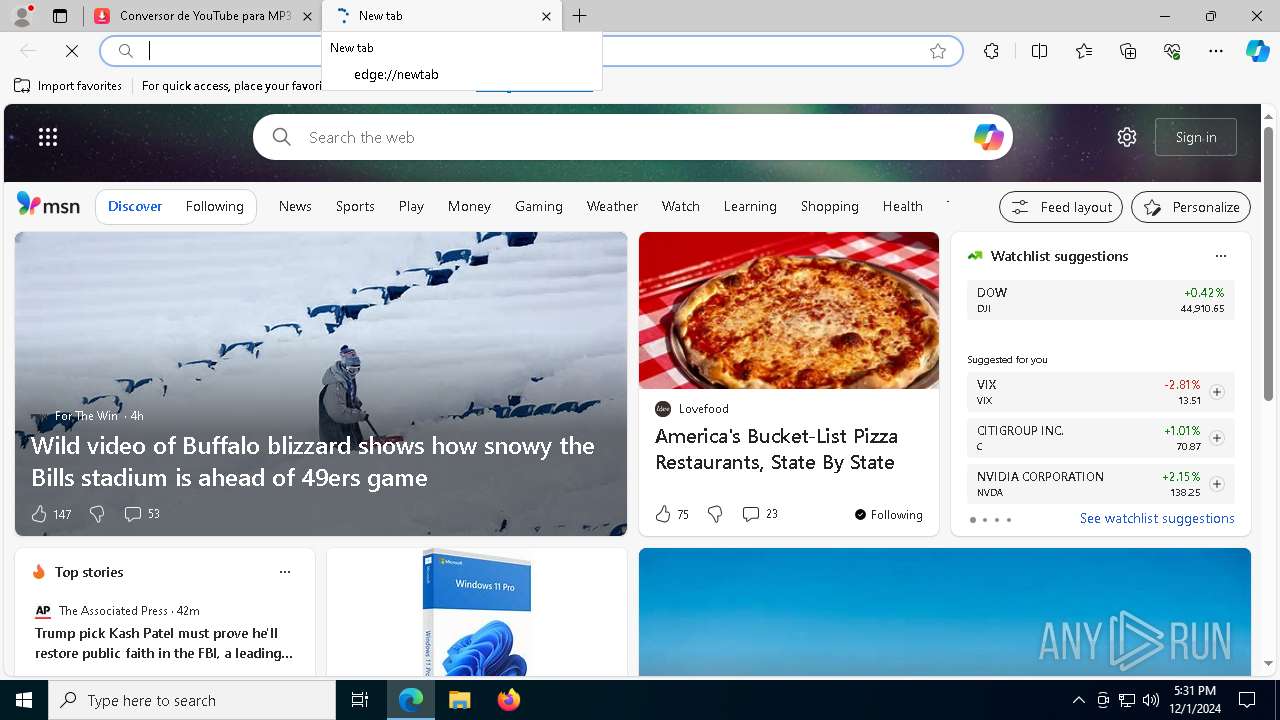The width and height of the screenshot is (1280, 720).
Task: Open the Gaming category
Action: (539, 206)
